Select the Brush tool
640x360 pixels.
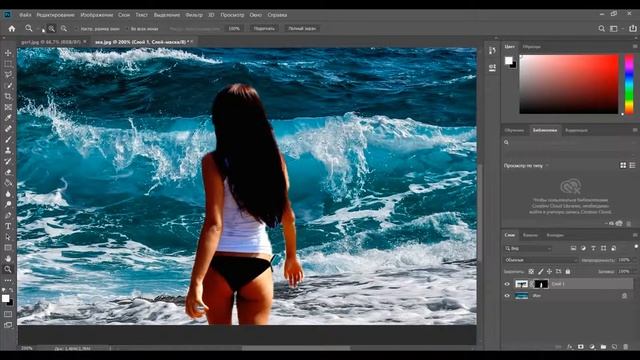click(8, 140)
